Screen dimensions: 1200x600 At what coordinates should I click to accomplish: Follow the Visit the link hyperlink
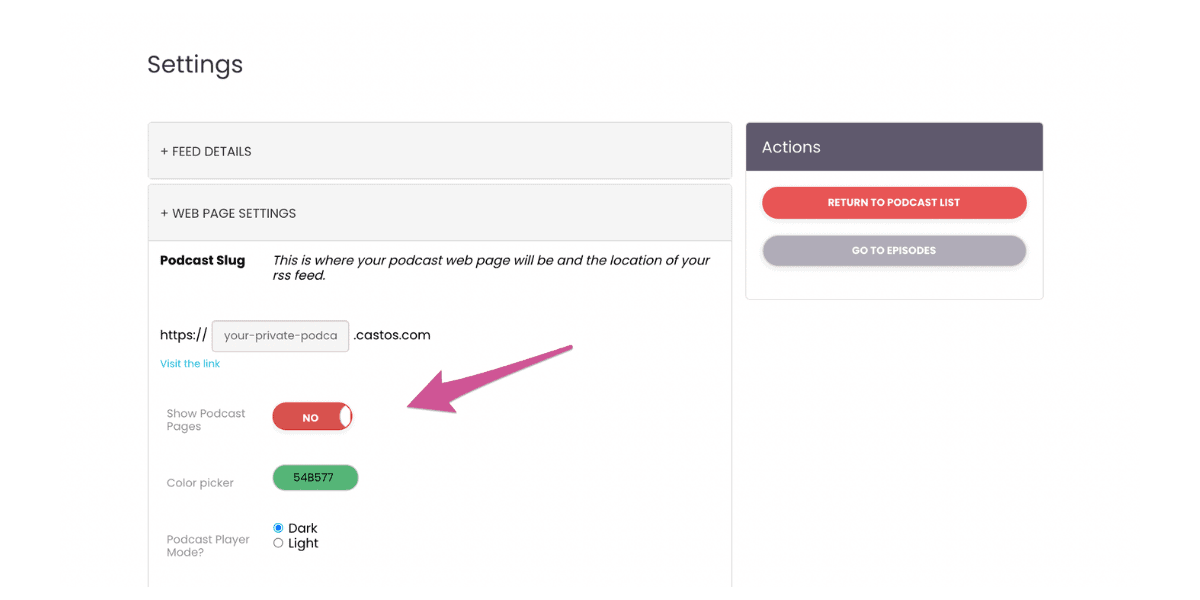(x=190, y=364)
